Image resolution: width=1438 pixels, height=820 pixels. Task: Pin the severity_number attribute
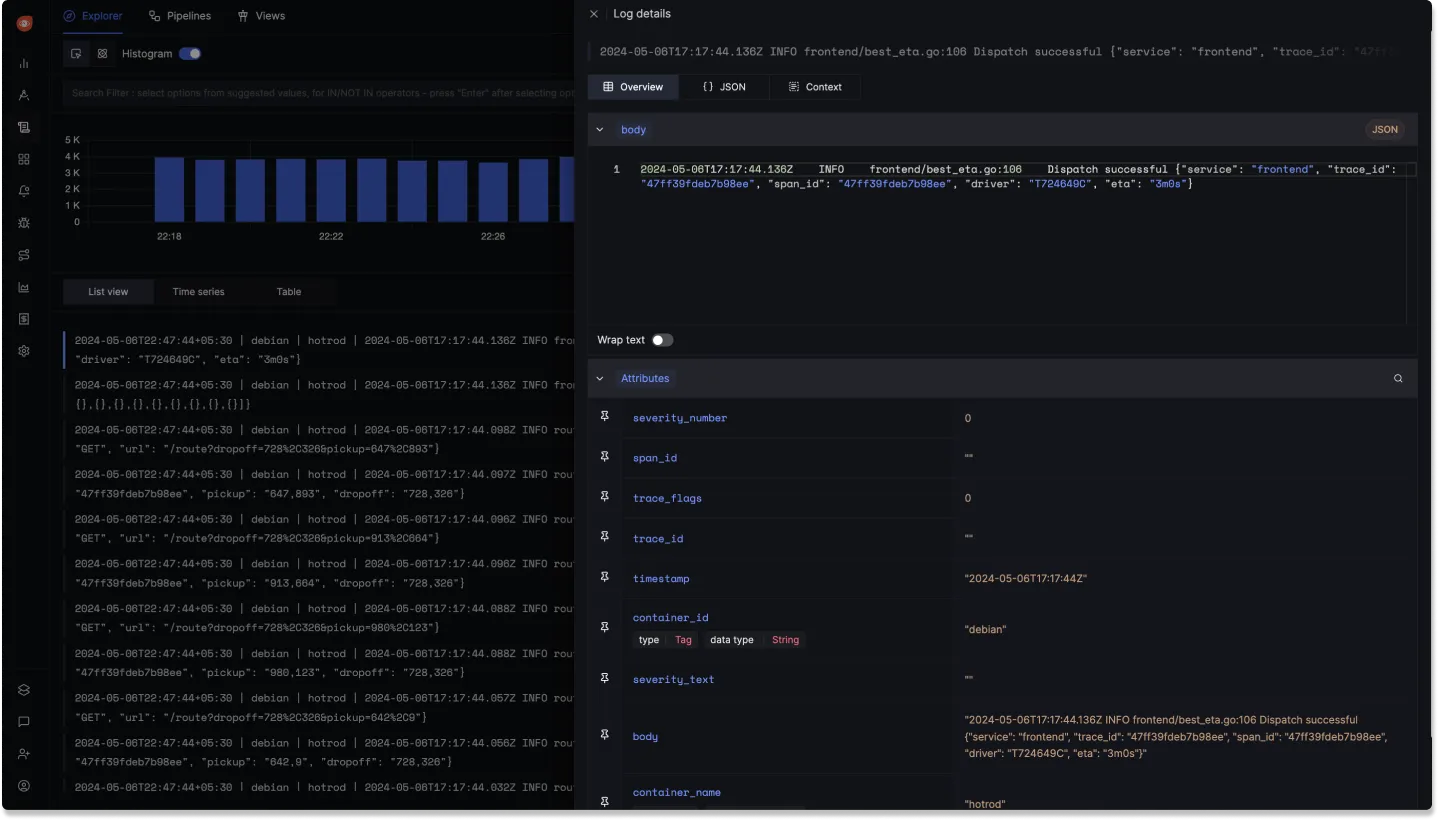604,416
